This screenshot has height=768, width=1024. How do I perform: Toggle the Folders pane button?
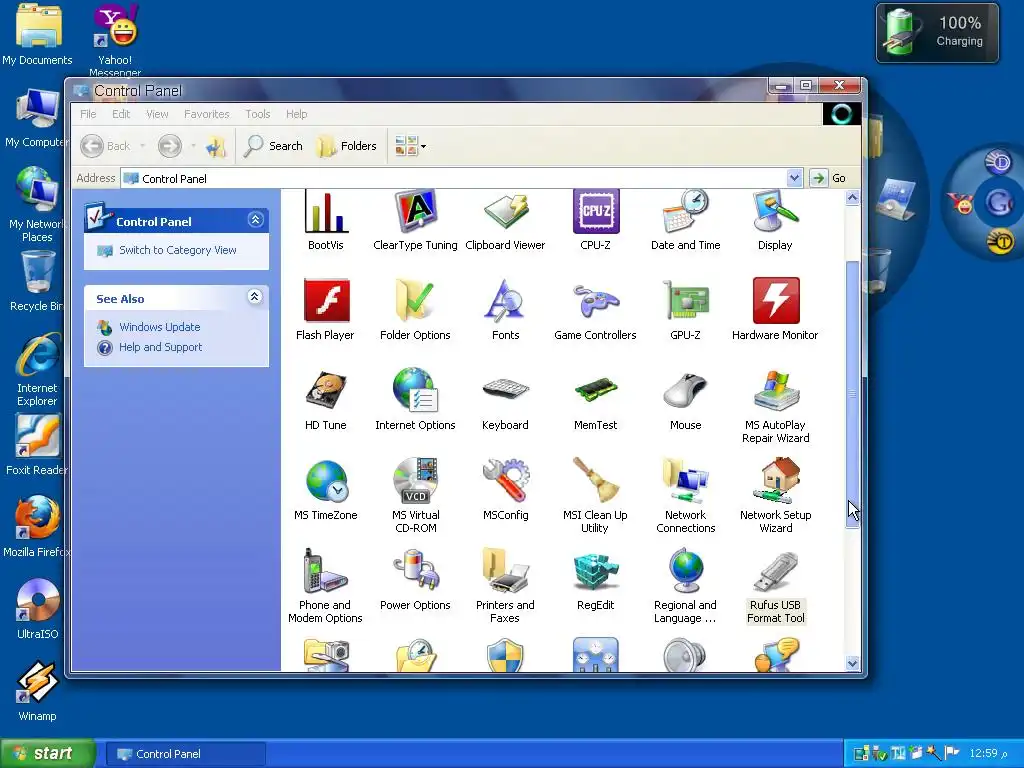pos(346,146)
